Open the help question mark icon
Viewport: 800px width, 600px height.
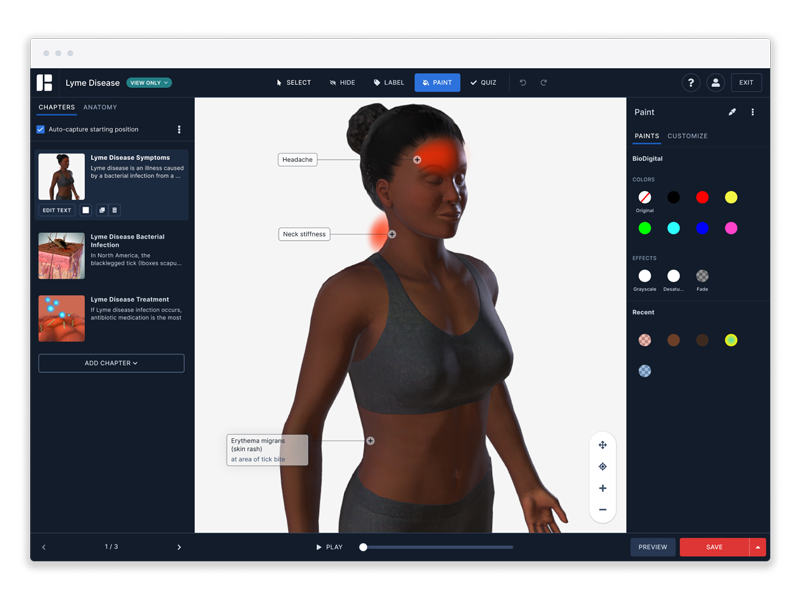tap(690, 83)
